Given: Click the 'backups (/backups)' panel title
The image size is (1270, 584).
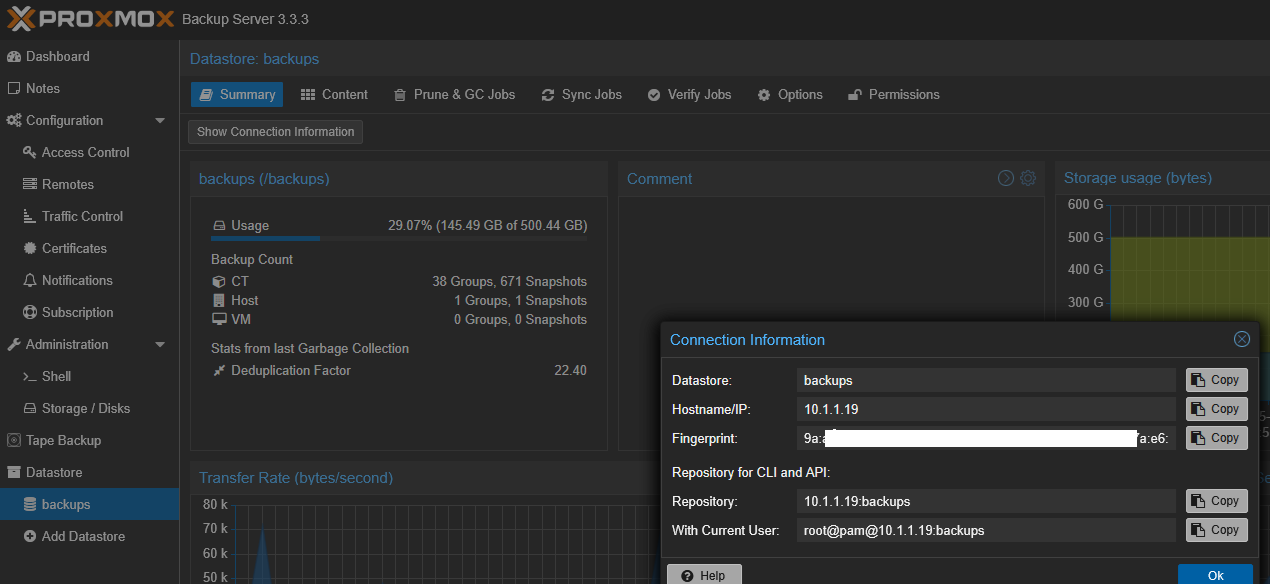Looking at the screenshot, I should (x=264, y=178).
